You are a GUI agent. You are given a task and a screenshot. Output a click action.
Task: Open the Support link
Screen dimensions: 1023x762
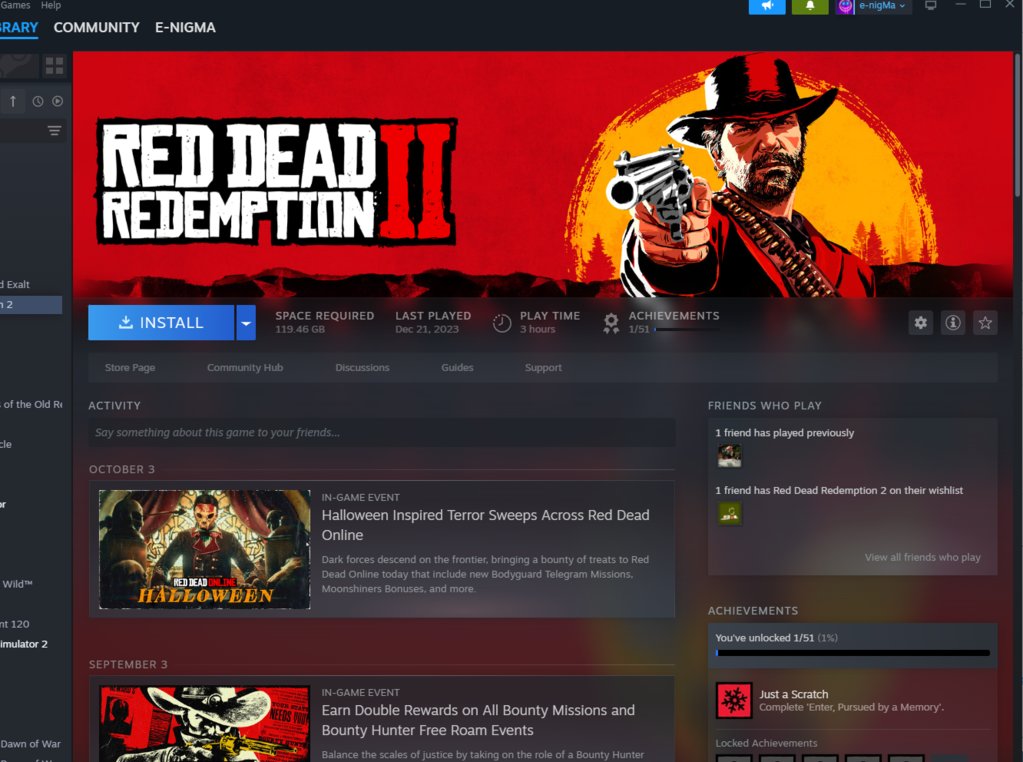[543, 367]
